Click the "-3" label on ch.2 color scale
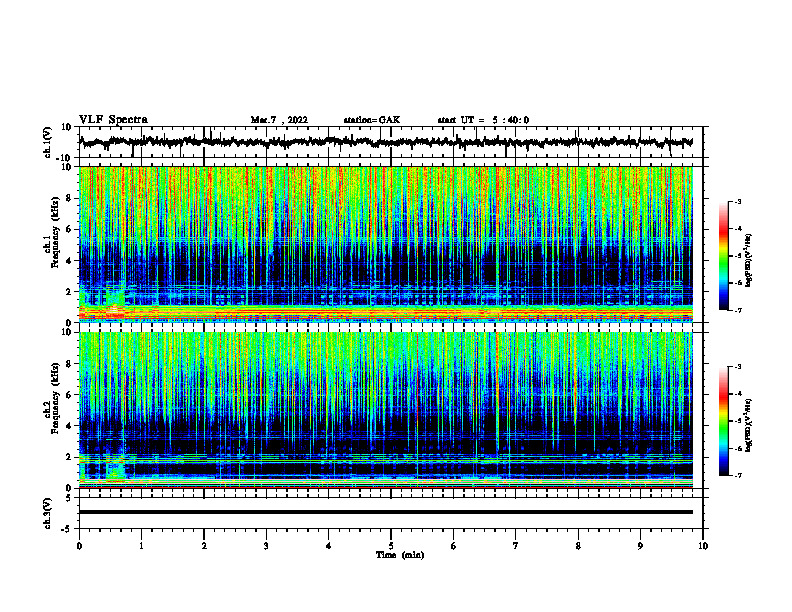Screen dimensions: 792x612 click(738, 367)
